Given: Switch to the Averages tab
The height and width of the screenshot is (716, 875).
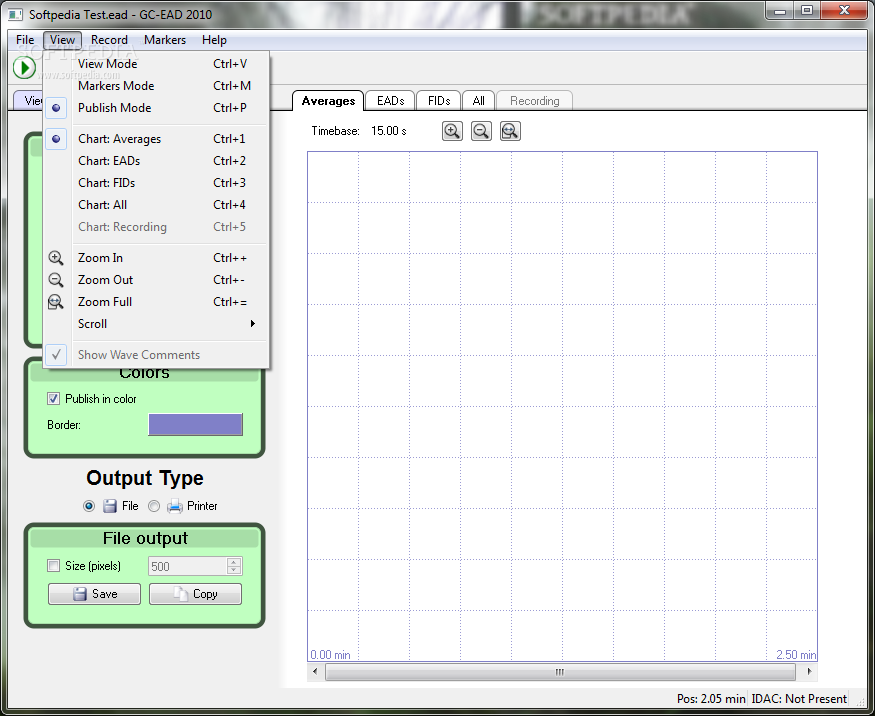Looking at the screenshot, I should (328, 101).
